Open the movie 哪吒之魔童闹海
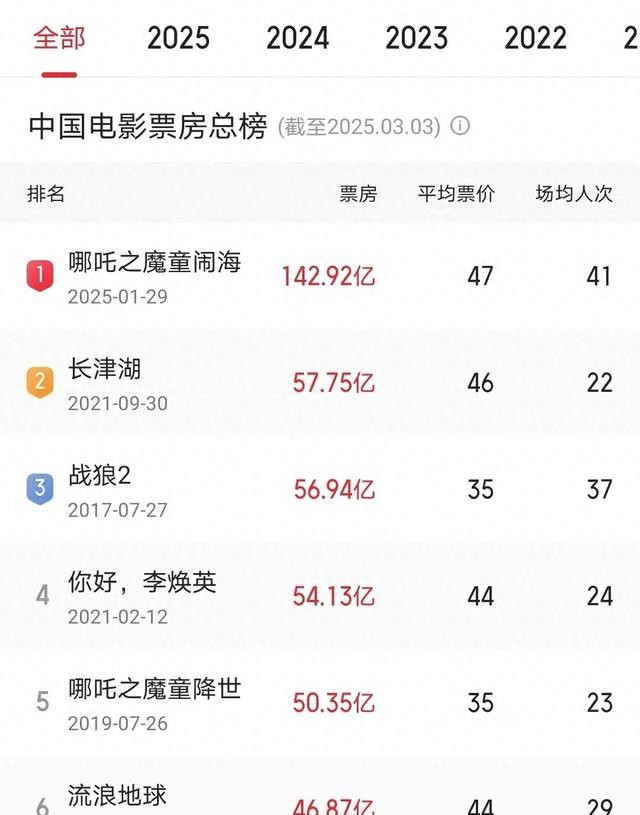 coord(154,261)
